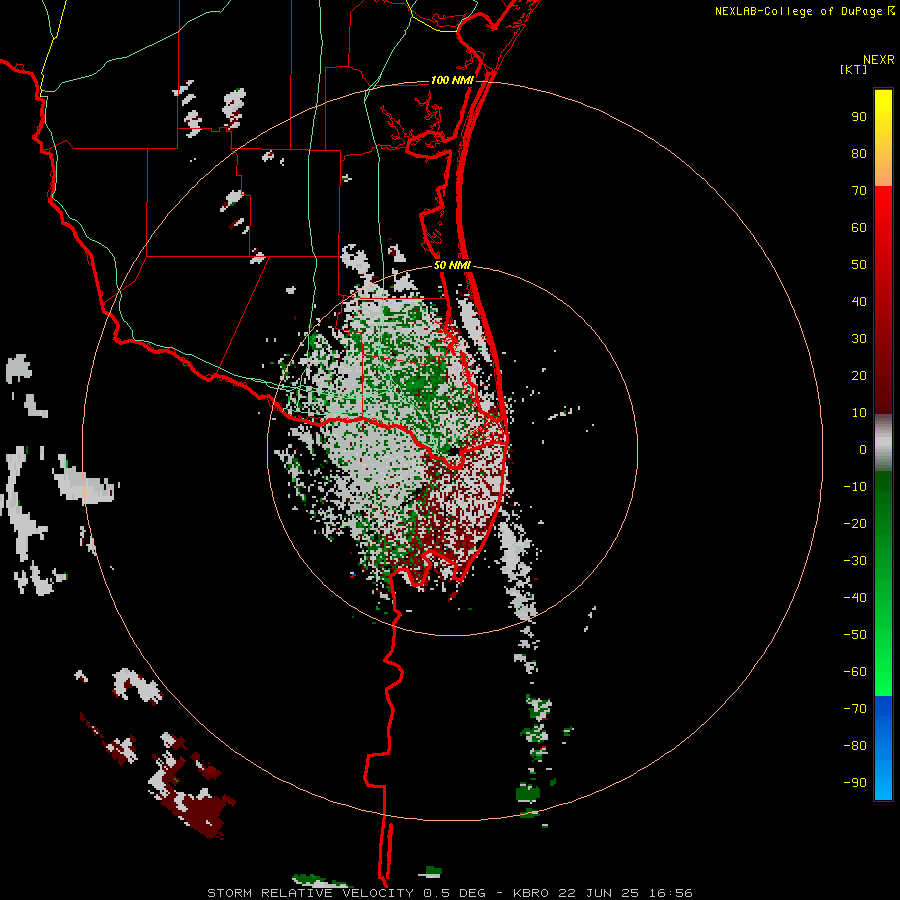This screenshot has height=900, width=900.
Task: Click the 30 value on the velocity scale
Action: (x=859, y=339)
